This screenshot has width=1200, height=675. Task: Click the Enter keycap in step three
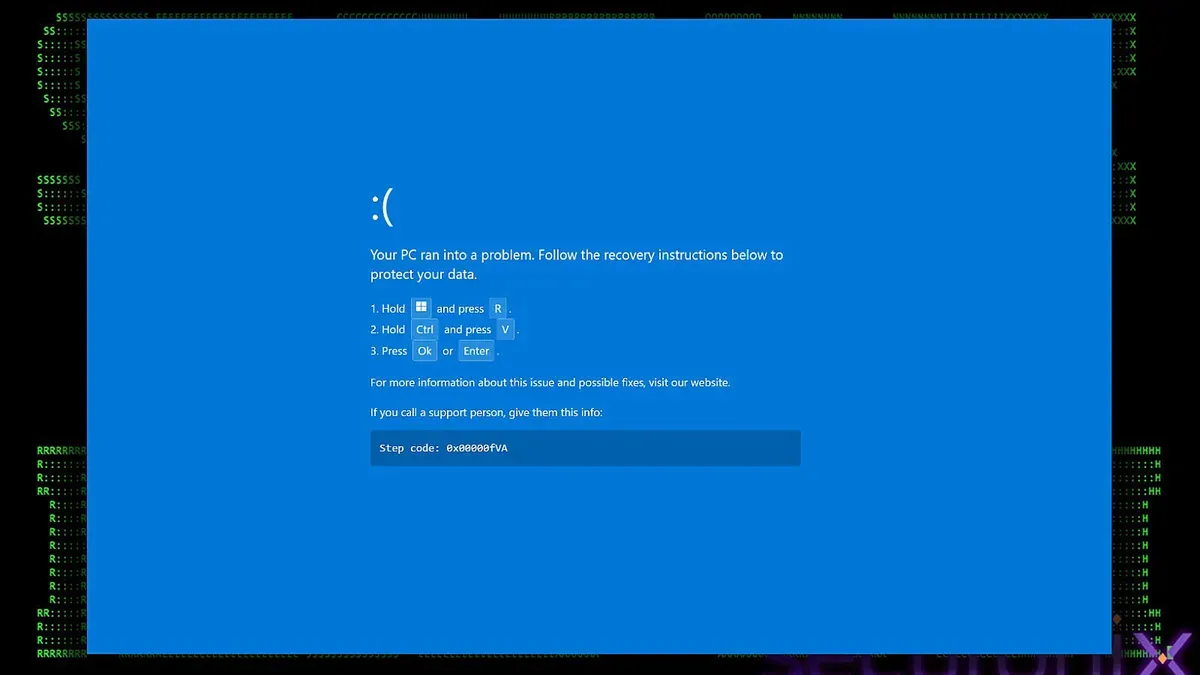pos(476,350)
